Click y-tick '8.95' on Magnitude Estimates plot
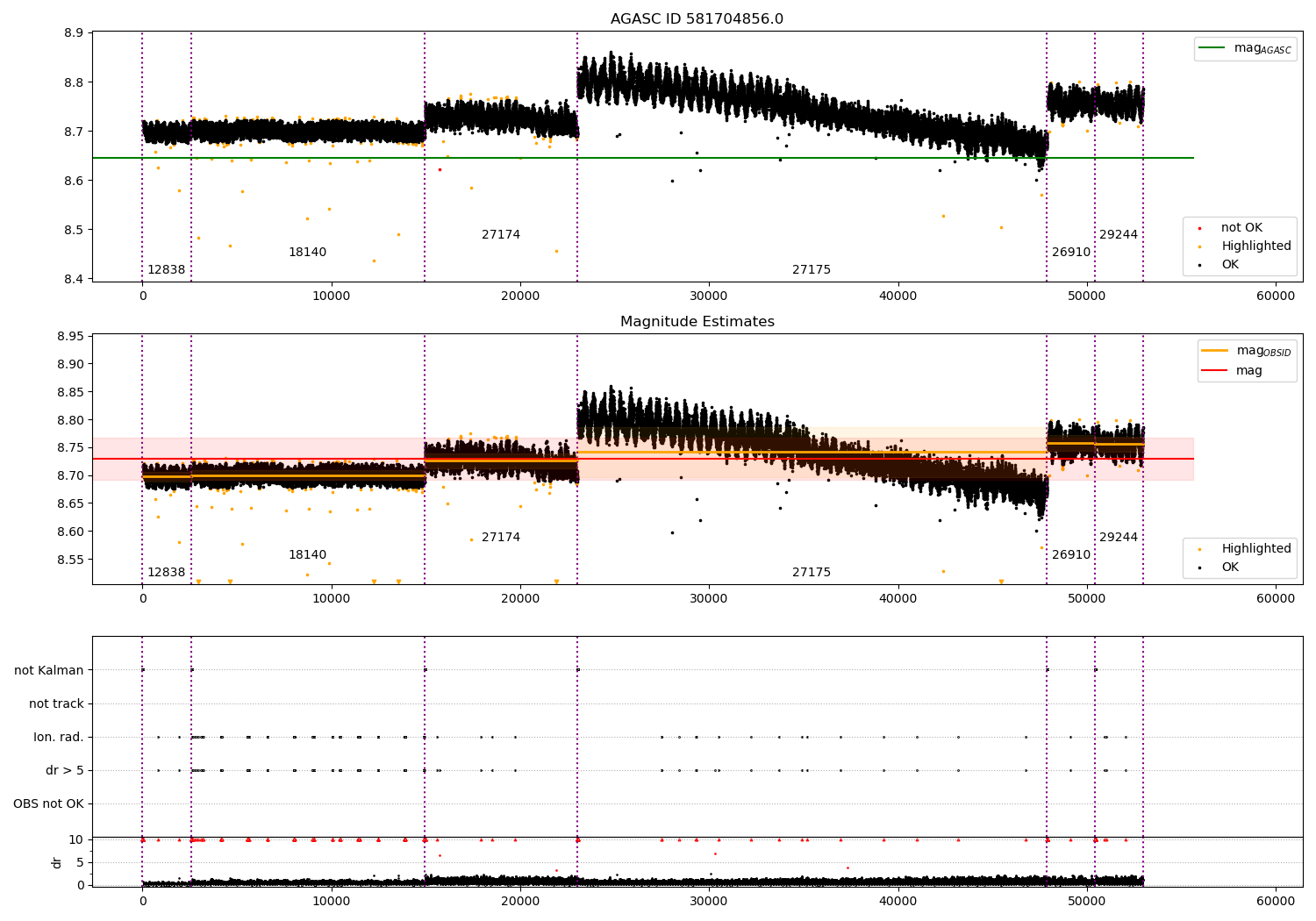This screenshot has height=921, width=1316. [70, 337]
